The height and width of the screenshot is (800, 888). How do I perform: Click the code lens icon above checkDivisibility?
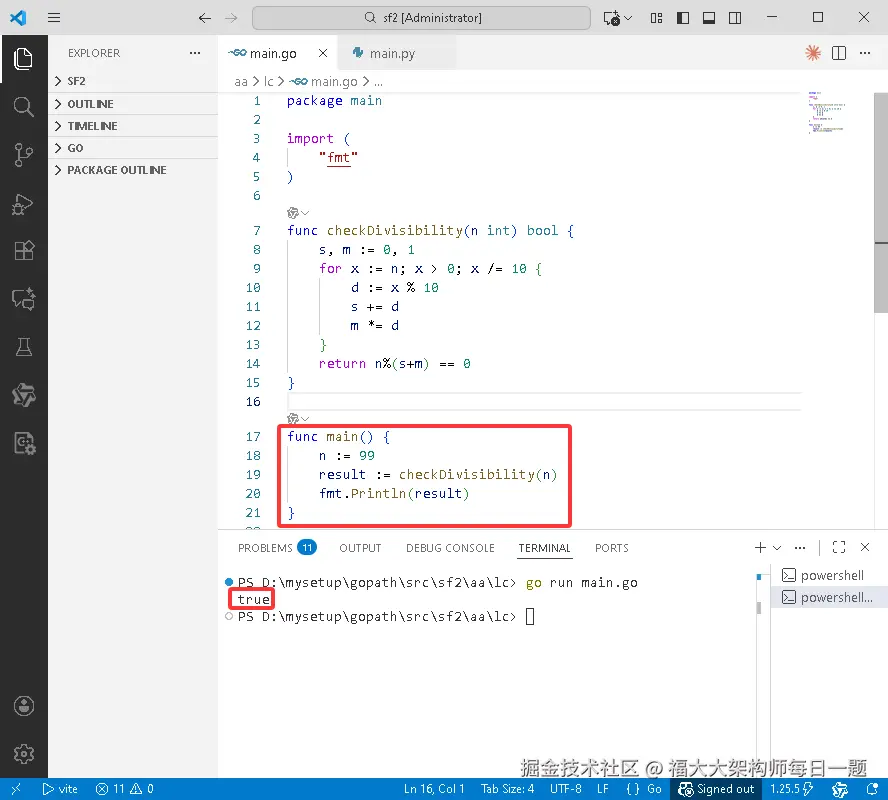(297, 213)
